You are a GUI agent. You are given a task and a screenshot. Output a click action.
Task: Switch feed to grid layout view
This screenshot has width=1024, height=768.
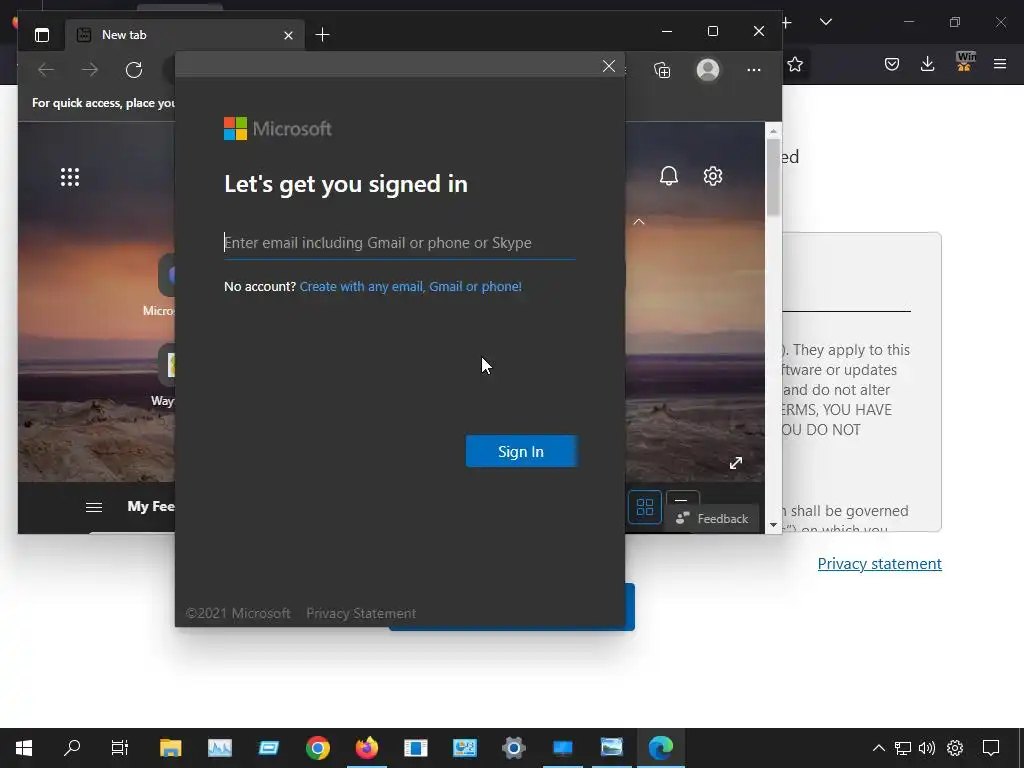click(645, 507)
